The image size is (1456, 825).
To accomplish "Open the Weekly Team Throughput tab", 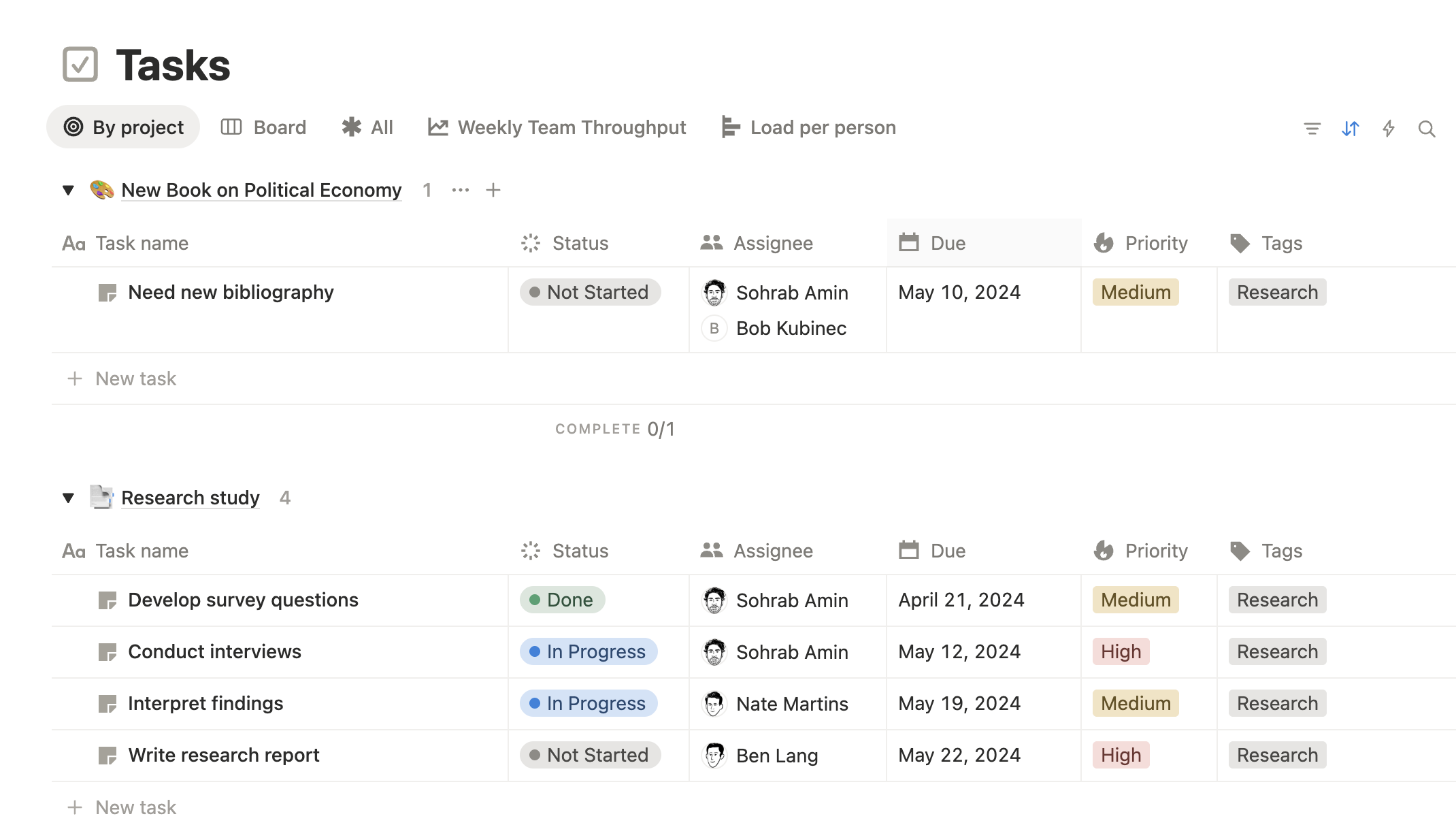I will [x=557, y=127].
